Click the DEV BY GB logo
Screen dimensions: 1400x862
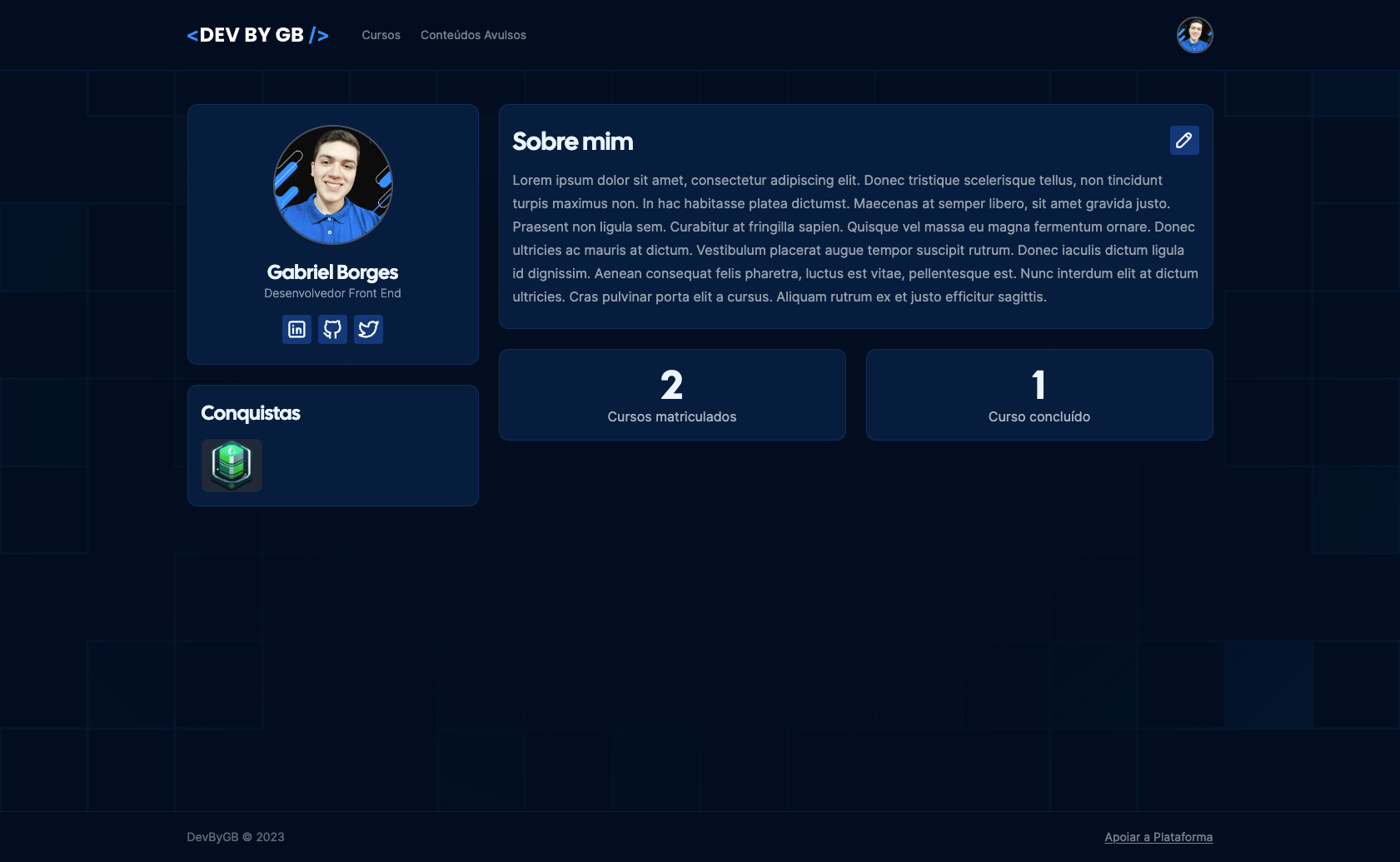click(x=257, y=34)
